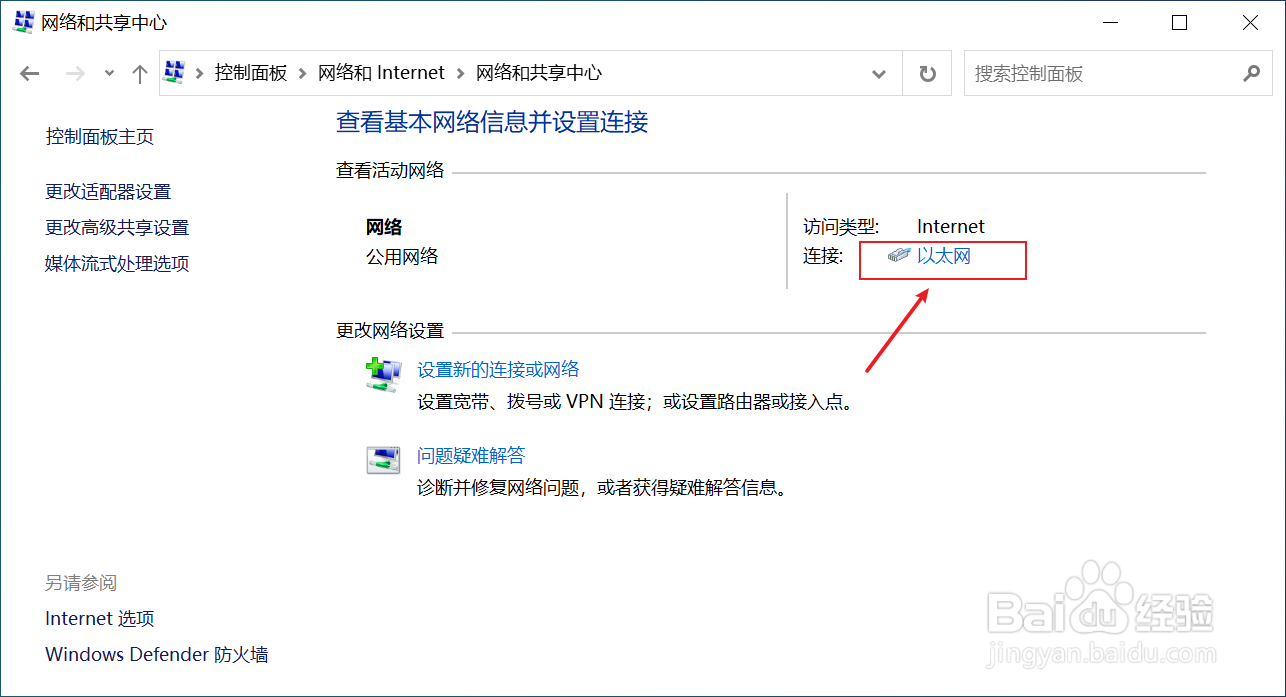This screenshot has width=1286, height=697.
Task: Click the search magnifier icon
Action: pos(1251,73)
